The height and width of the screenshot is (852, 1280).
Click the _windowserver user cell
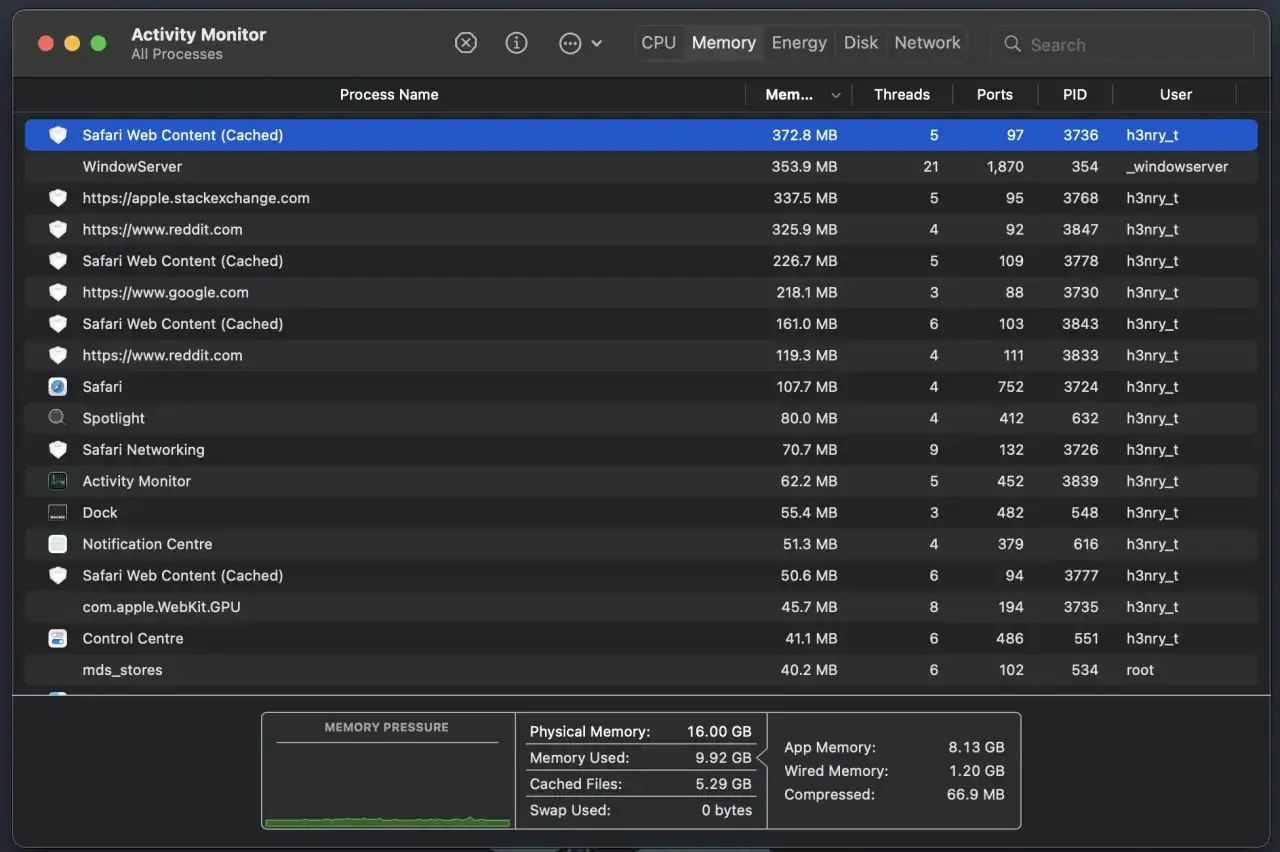[1177, 167]
